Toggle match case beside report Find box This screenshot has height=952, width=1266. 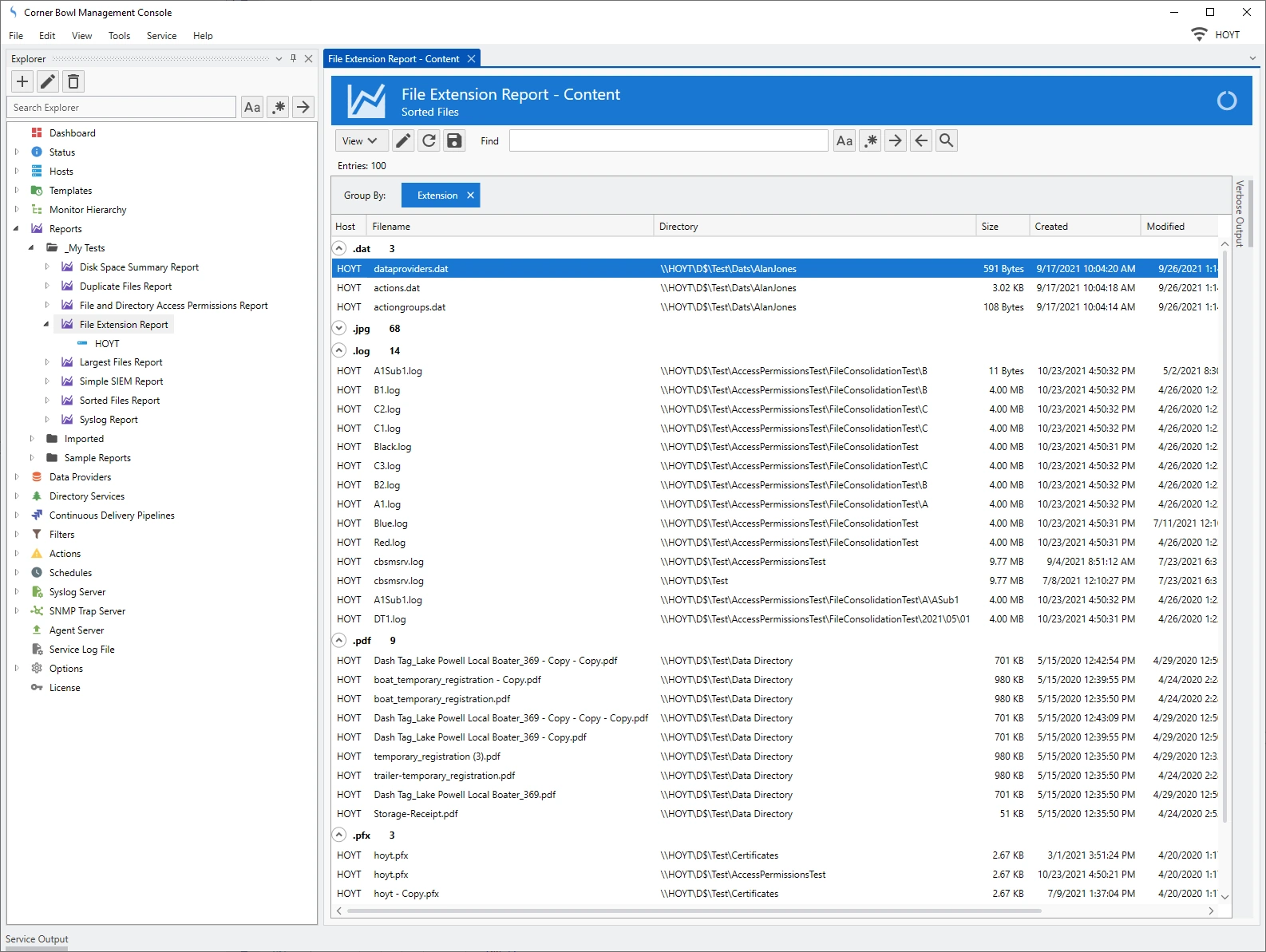click(x=844, y=140)
